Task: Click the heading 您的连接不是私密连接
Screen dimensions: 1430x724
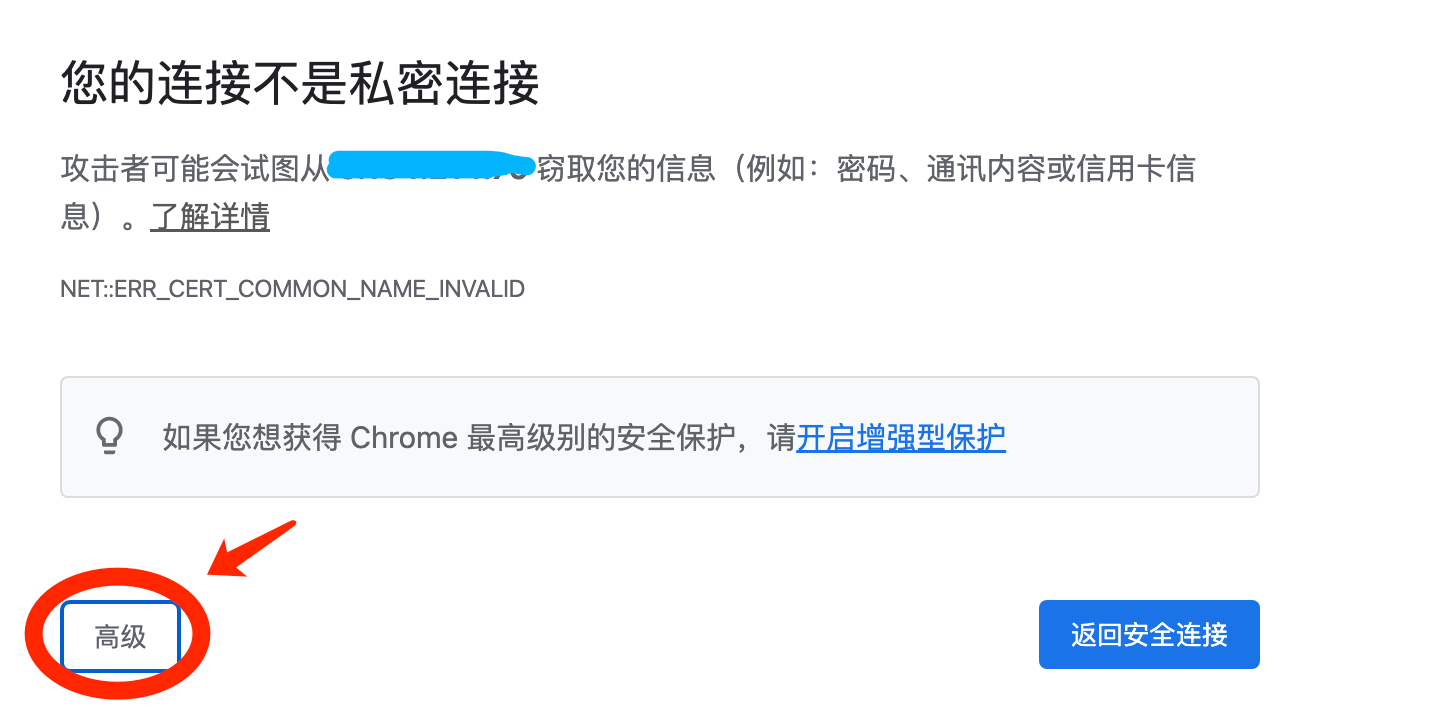Action: [300, 83]
